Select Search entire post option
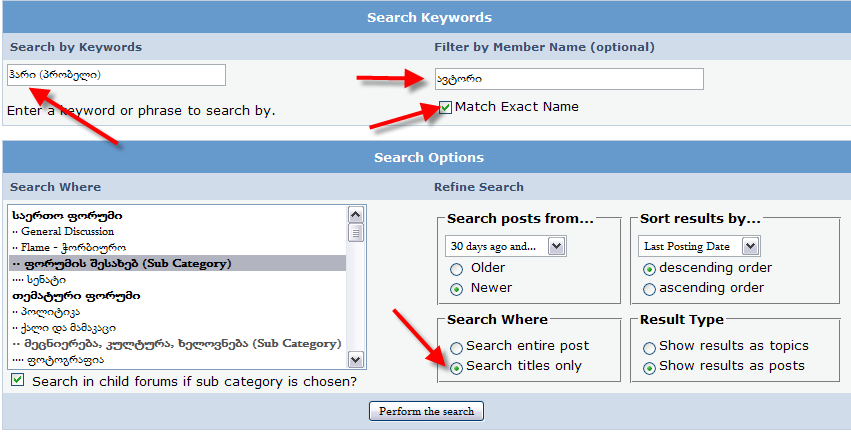The height and width of the screenshot is (432, 851). point(456,346)
